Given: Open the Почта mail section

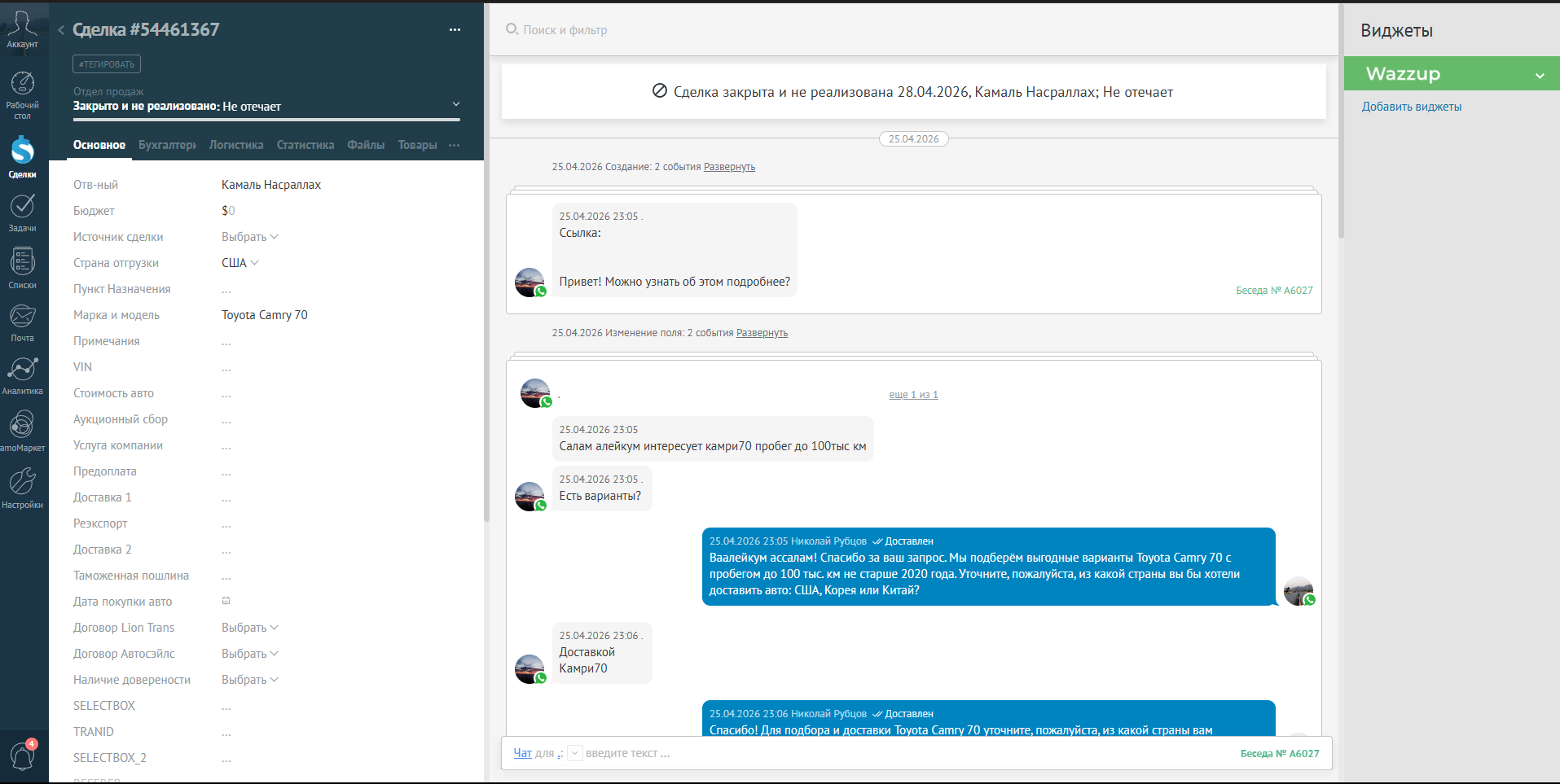Looking at the screenshot, I should (22, 322).
